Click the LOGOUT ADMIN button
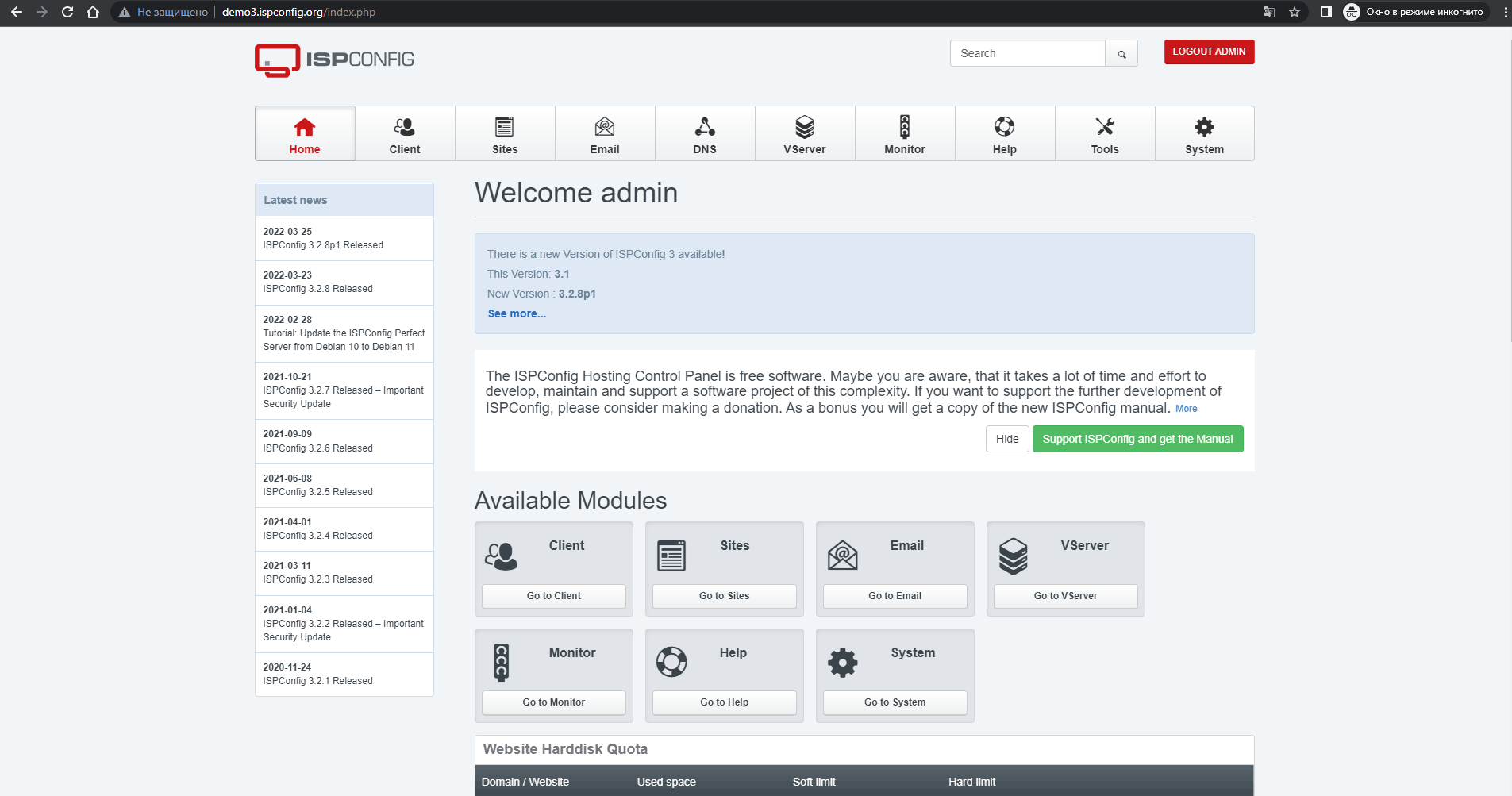The width and height of the screenshot is (1512, 796). 1209,52
